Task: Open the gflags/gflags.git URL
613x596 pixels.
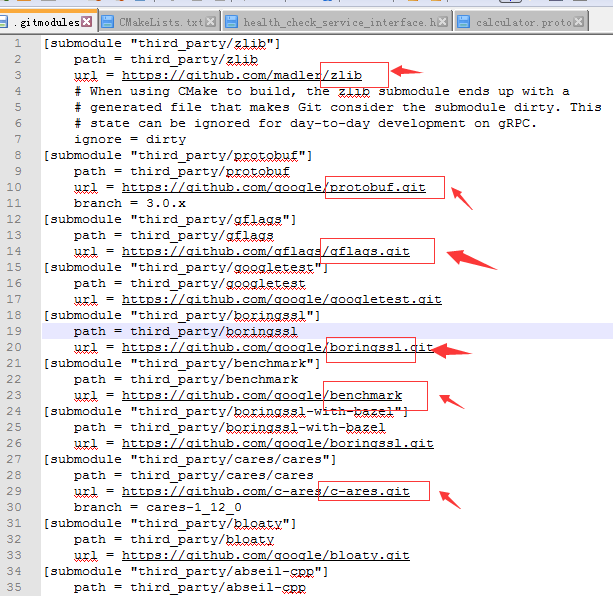Action: [x=266, y=251]
